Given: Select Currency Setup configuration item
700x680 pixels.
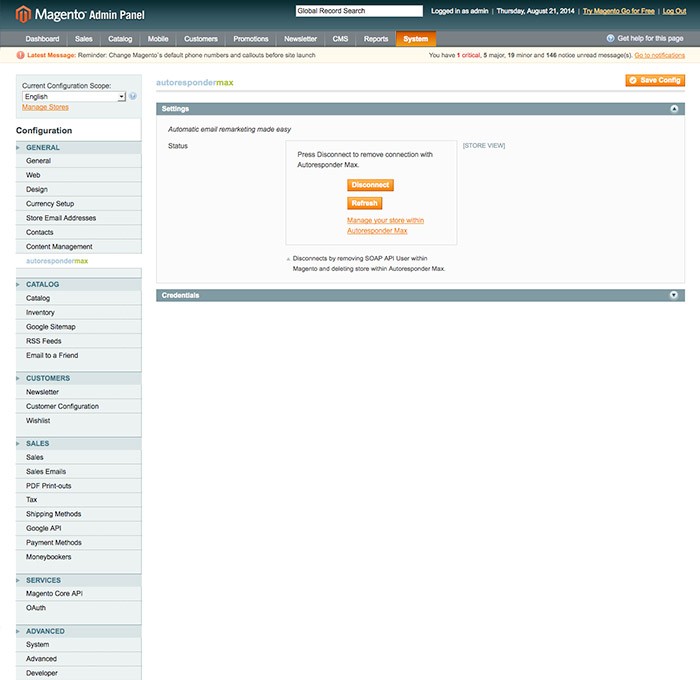Looking at the screenshot, I should click(x=79, y=204).
